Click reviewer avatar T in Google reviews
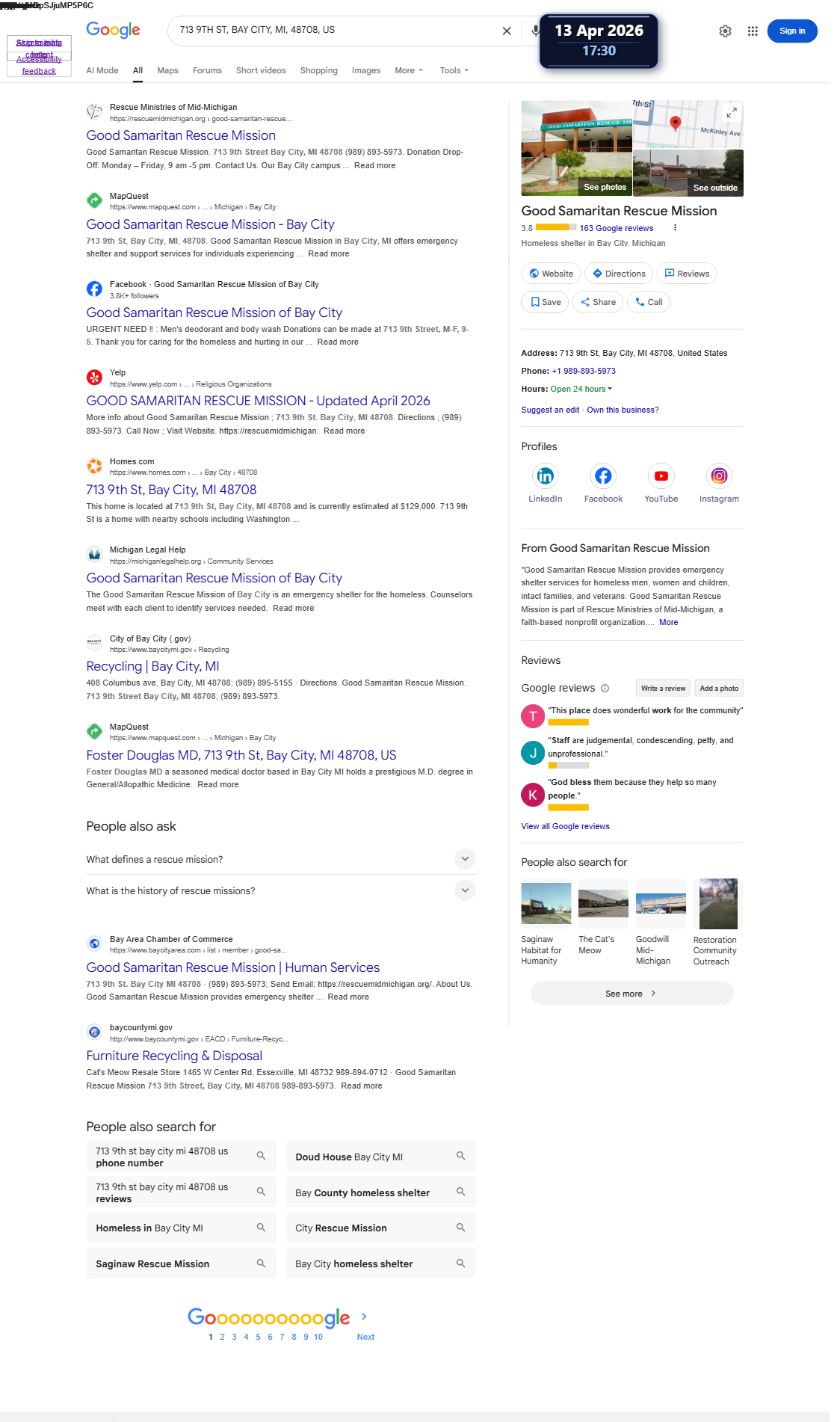 coord(533,716)
